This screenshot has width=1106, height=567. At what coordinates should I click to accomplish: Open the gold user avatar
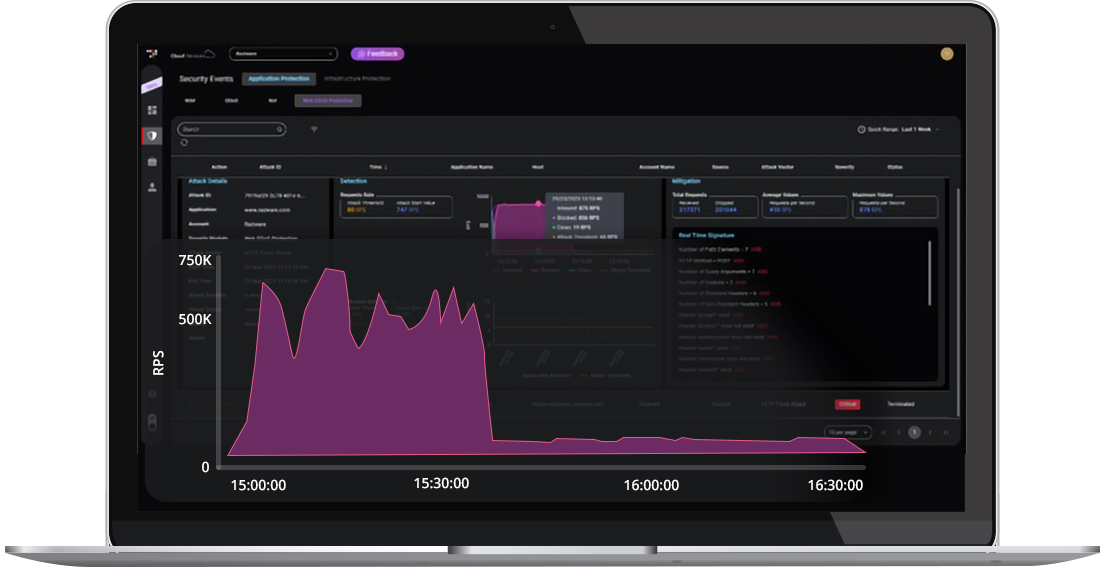(947, 54)
